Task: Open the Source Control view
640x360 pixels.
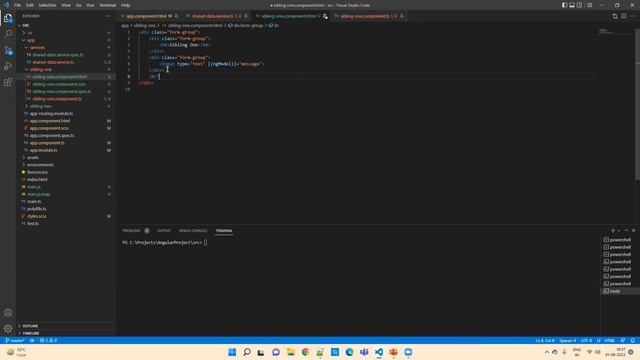Action: point(8,50)
